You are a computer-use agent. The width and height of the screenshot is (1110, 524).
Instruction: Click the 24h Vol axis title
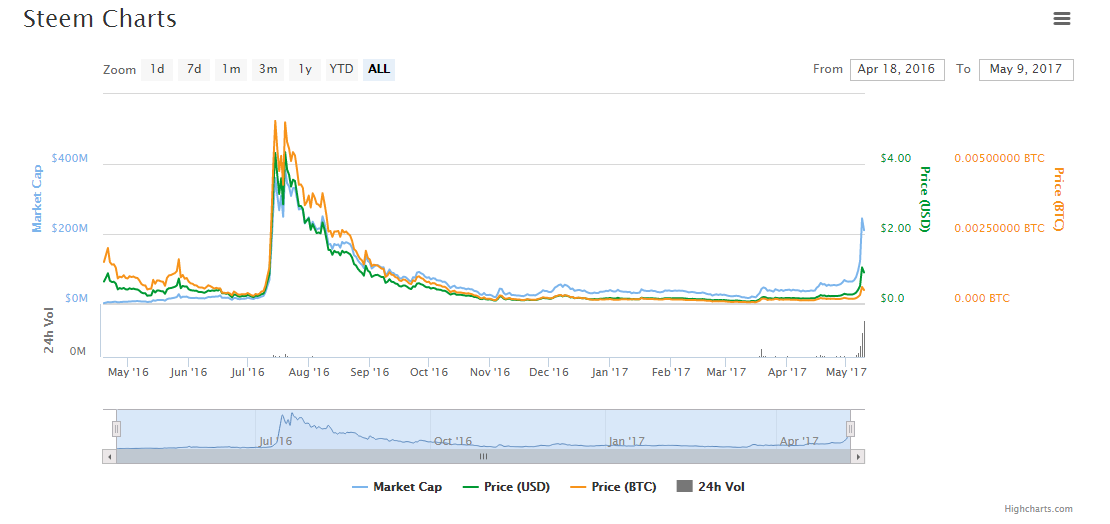[50, 331]
